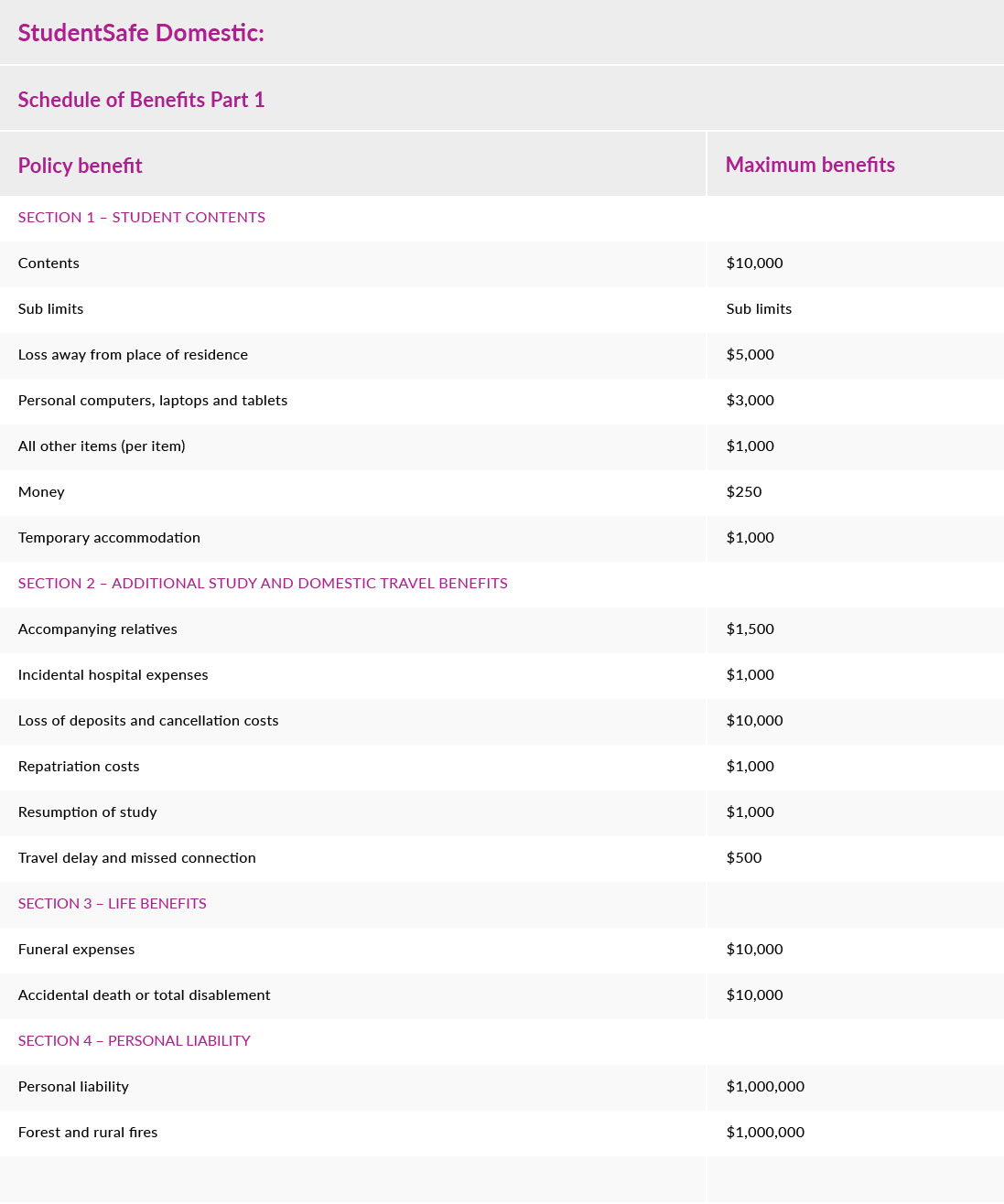The height and width of the screenshot is (1204, 1004).
Task: Select Section 3 Life Benefits heading
Action: tap(113, 904)
